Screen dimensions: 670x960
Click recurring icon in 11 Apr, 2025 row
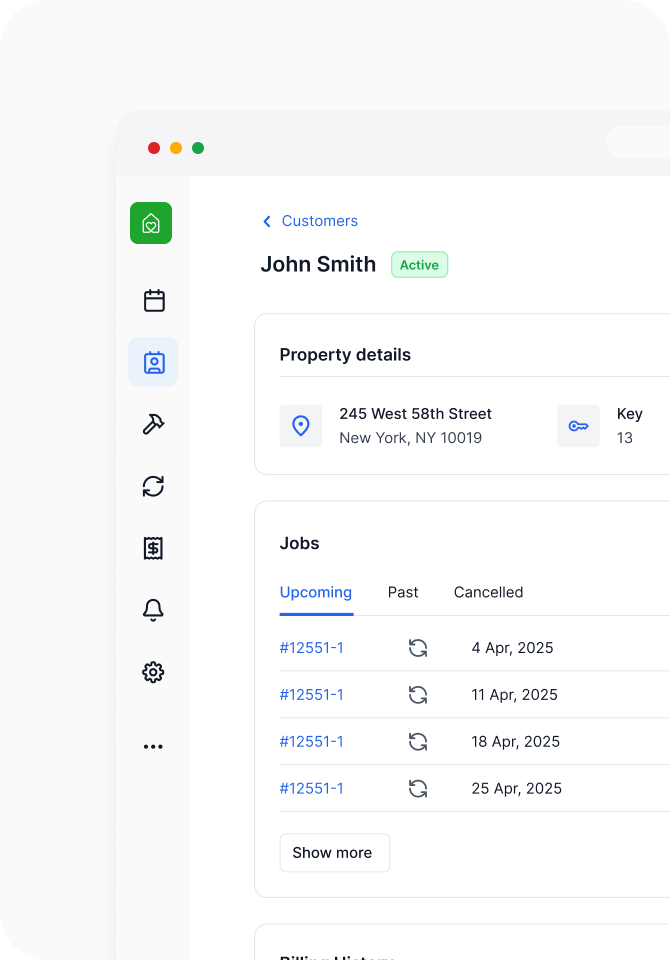tap(418, 695)
